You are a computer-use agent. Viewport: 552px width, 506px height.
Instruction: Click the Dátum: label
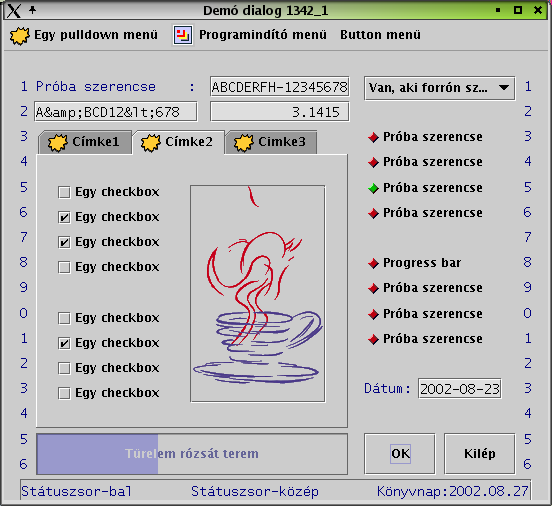(387, 389)
